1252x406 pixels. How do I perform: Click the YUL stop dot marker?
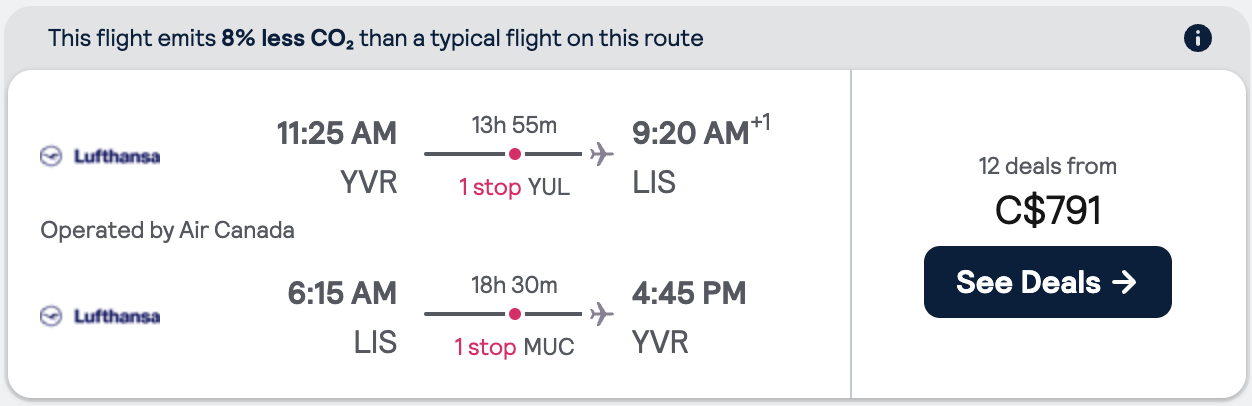514,154
